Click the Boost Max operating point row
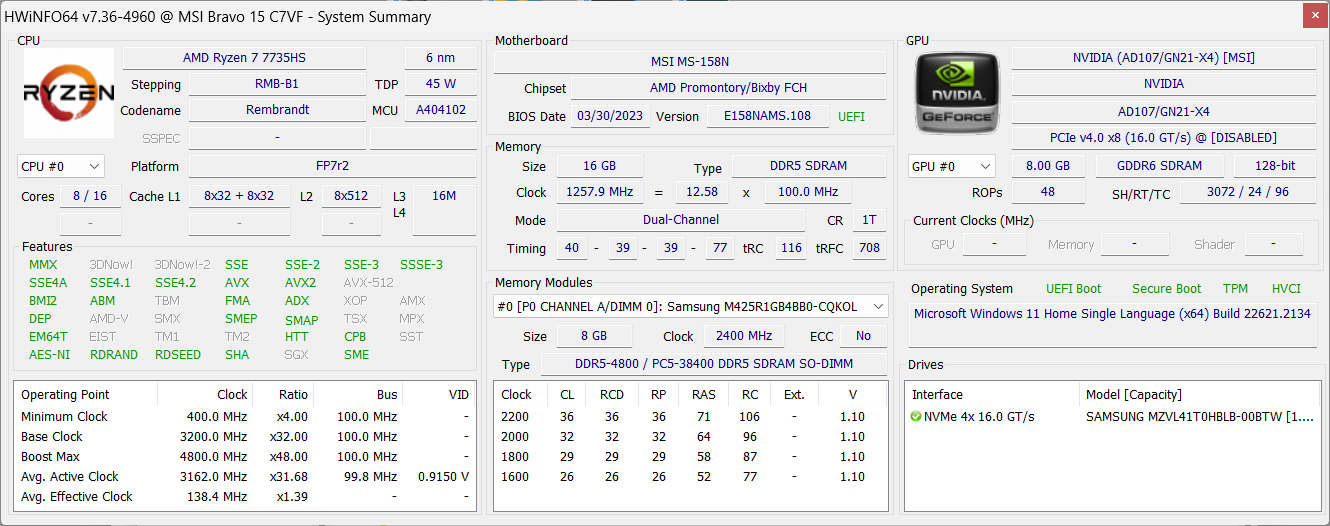The image size is (1330, 526). [244, 456]
